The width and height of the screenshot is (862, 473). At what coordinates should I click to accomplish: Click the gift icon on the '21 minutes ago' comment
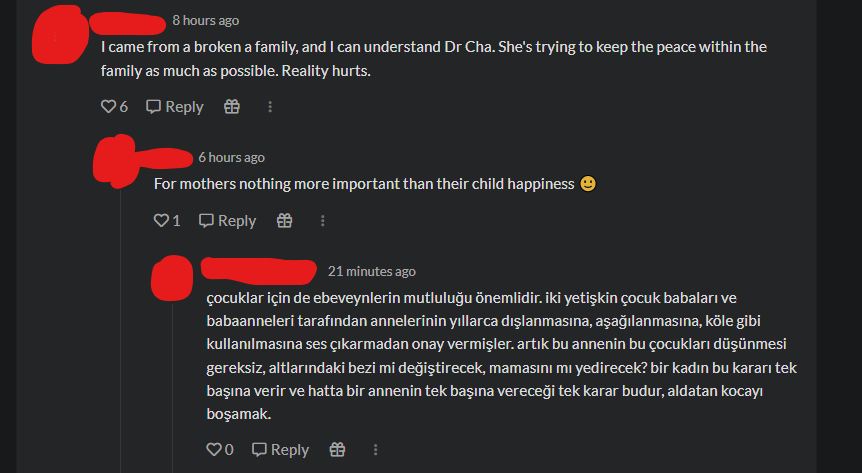(x=338, y=450)
